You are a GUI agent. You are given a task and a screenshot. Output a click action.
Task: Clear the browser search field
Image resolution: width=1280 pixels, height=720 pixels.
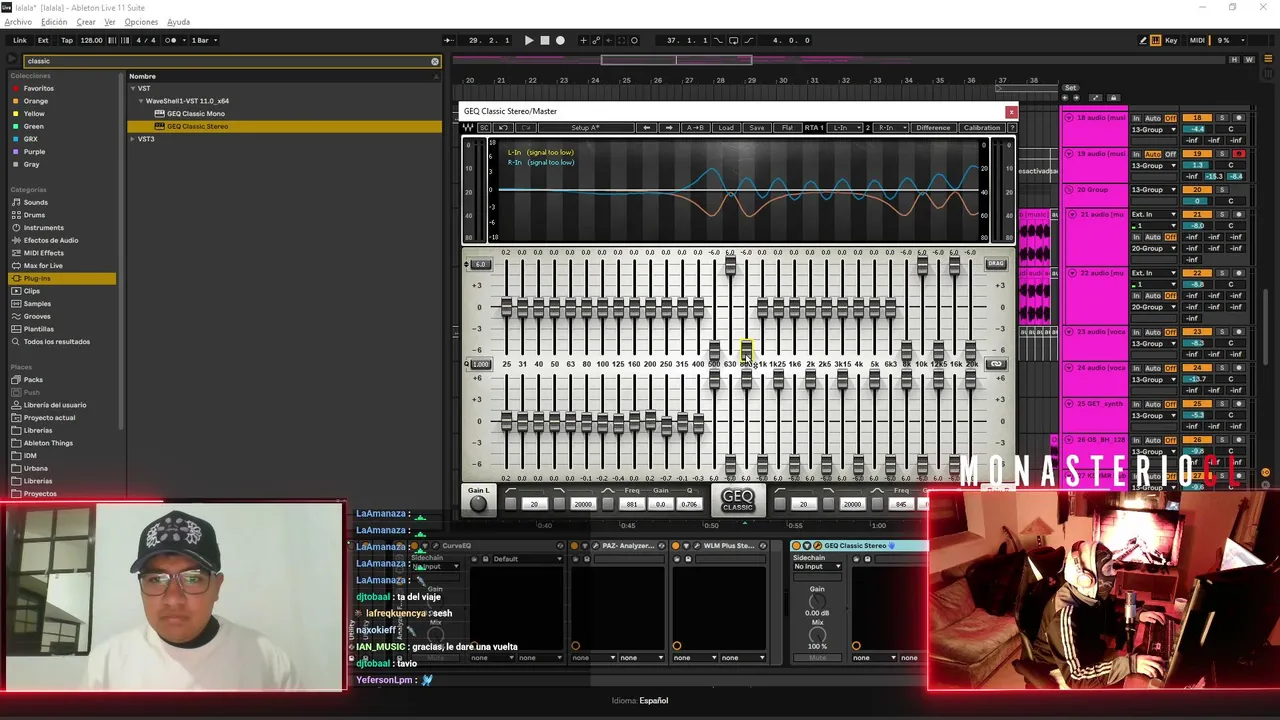click(x=435, y=61)
